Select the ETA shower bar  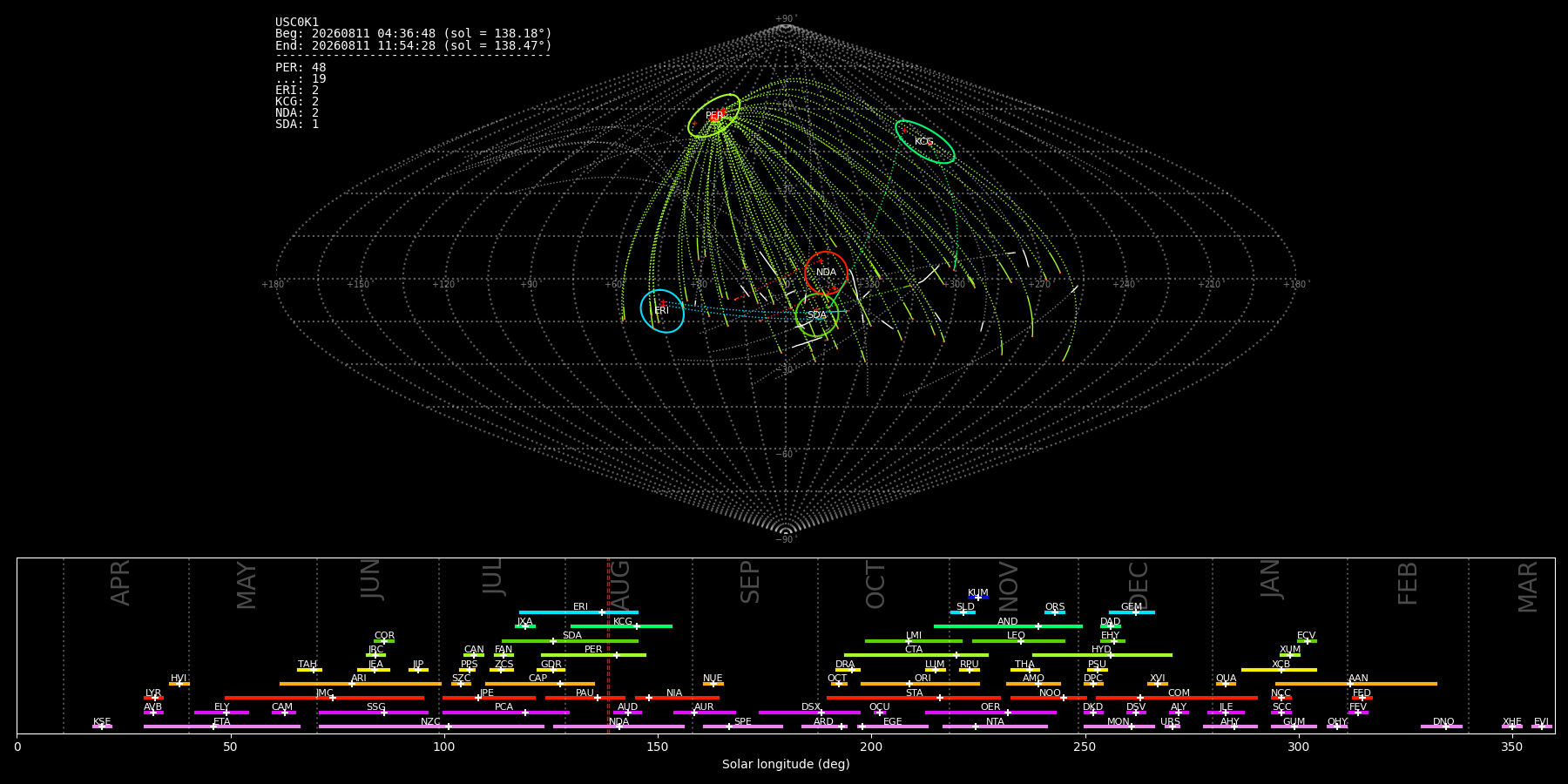222,727
